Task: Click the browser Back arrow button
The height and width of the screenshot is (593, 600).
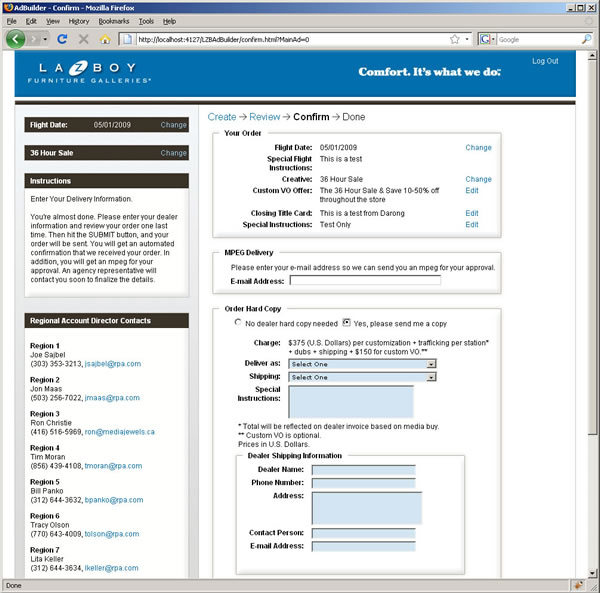Action: [16, 39]
